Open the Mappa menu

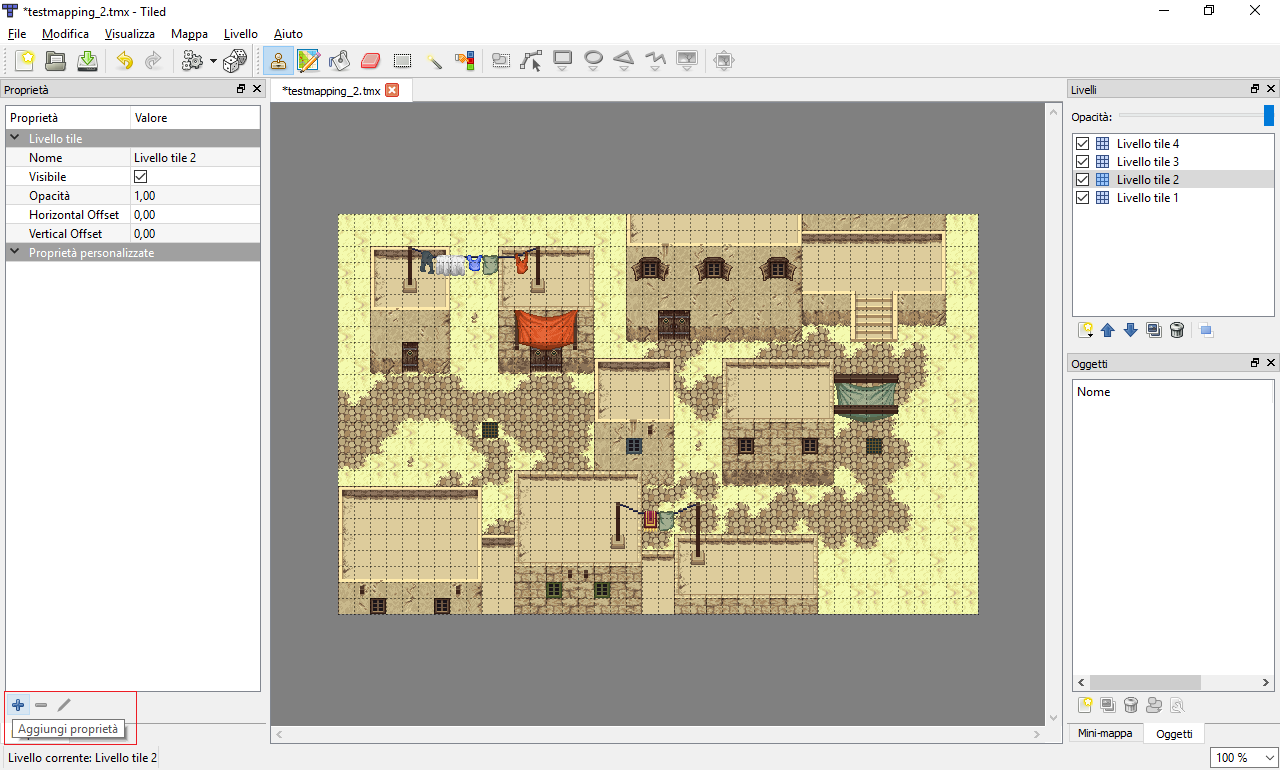[x=189, y=34]
